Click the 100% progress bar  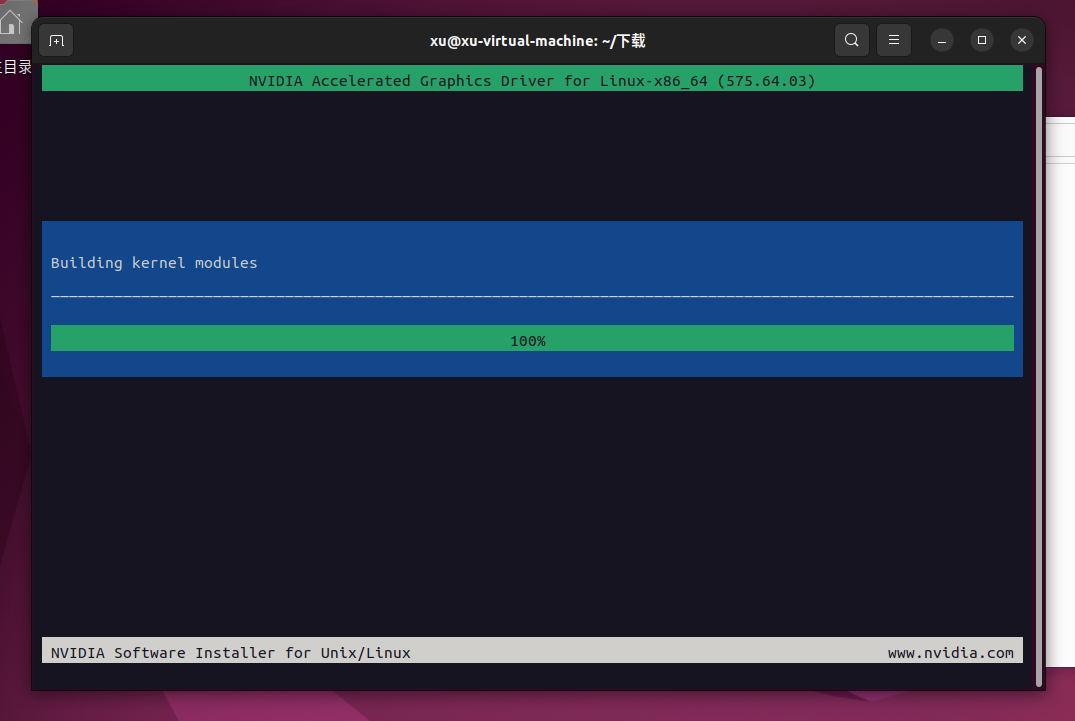(532, 339)
